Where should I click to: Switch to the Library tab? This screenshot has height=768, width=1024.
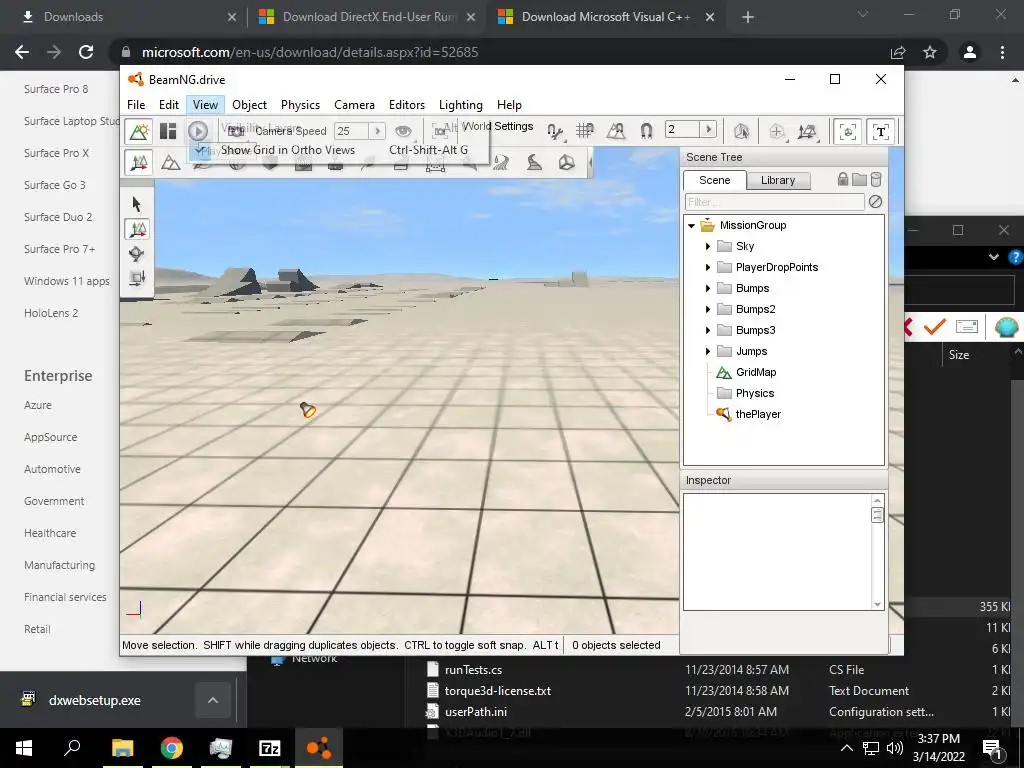pos(777,180)
